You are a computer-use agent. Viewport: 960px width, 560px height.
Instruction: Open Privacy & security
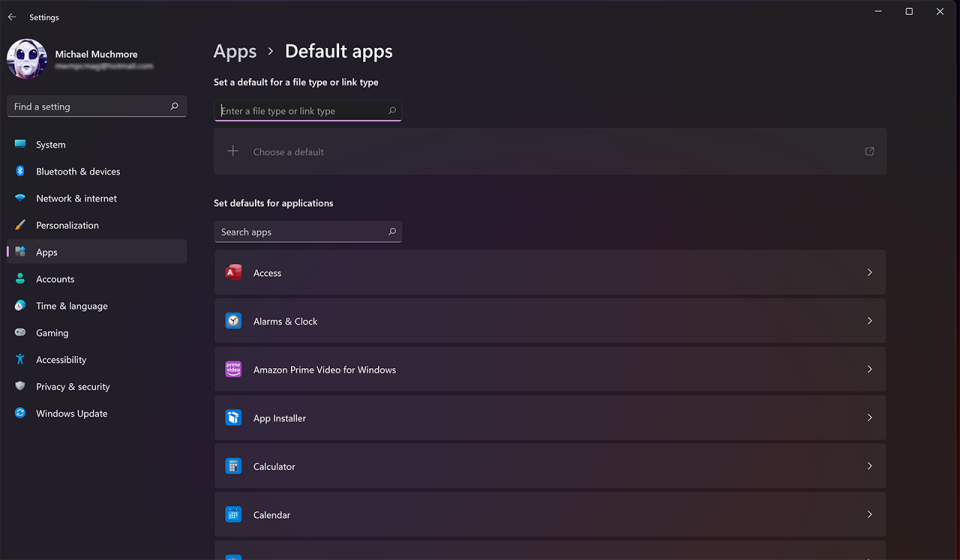97,387
